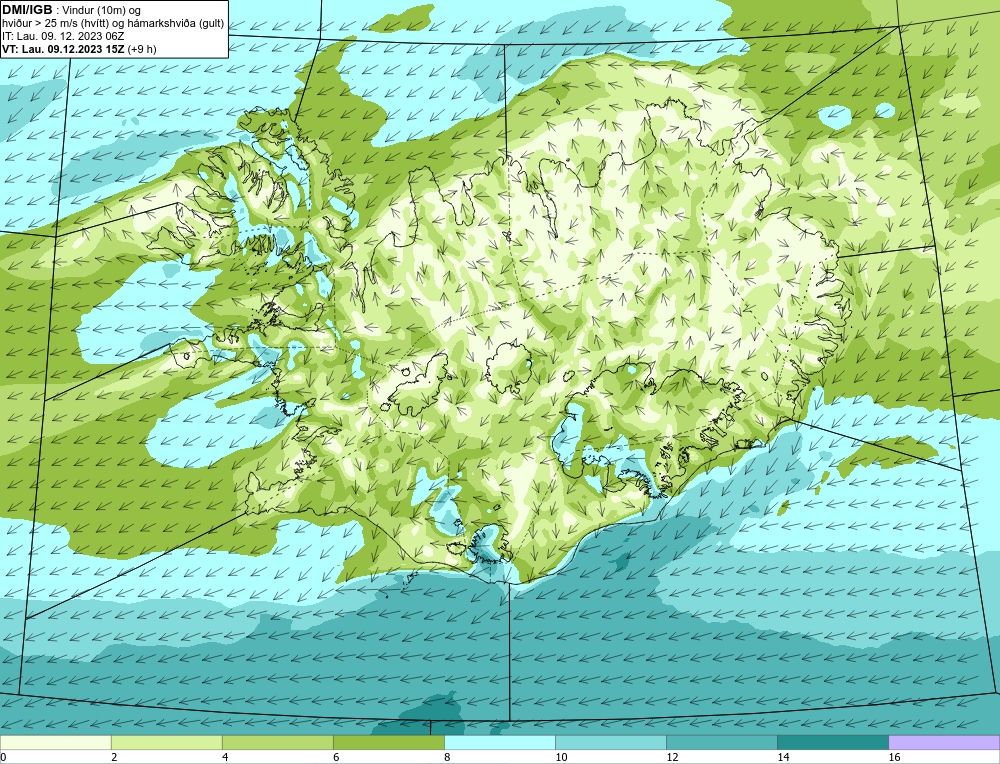Image resolution: width=1000 pixels, height=764 pixels.
Task: Click the 'VT: Lau. 09.12.2023 15Z' line
Action: (x=63, y=49)
